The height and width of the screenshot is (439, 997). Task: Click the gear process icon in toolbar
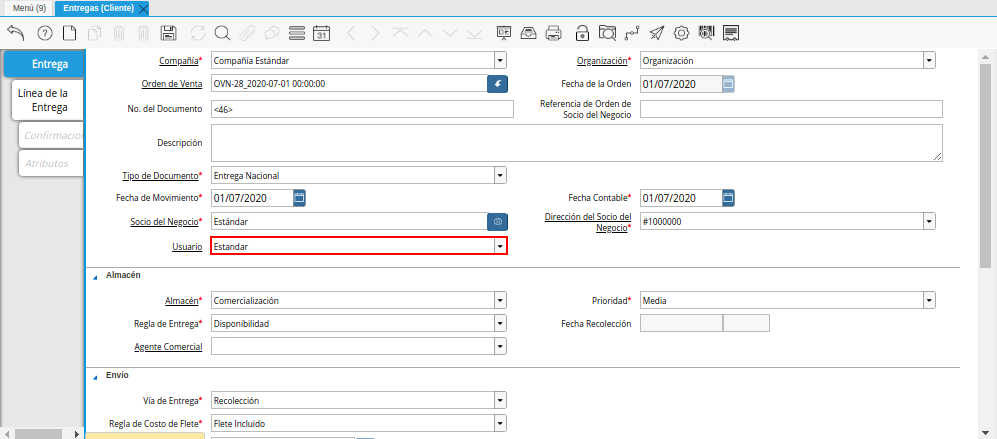(681, 33)
